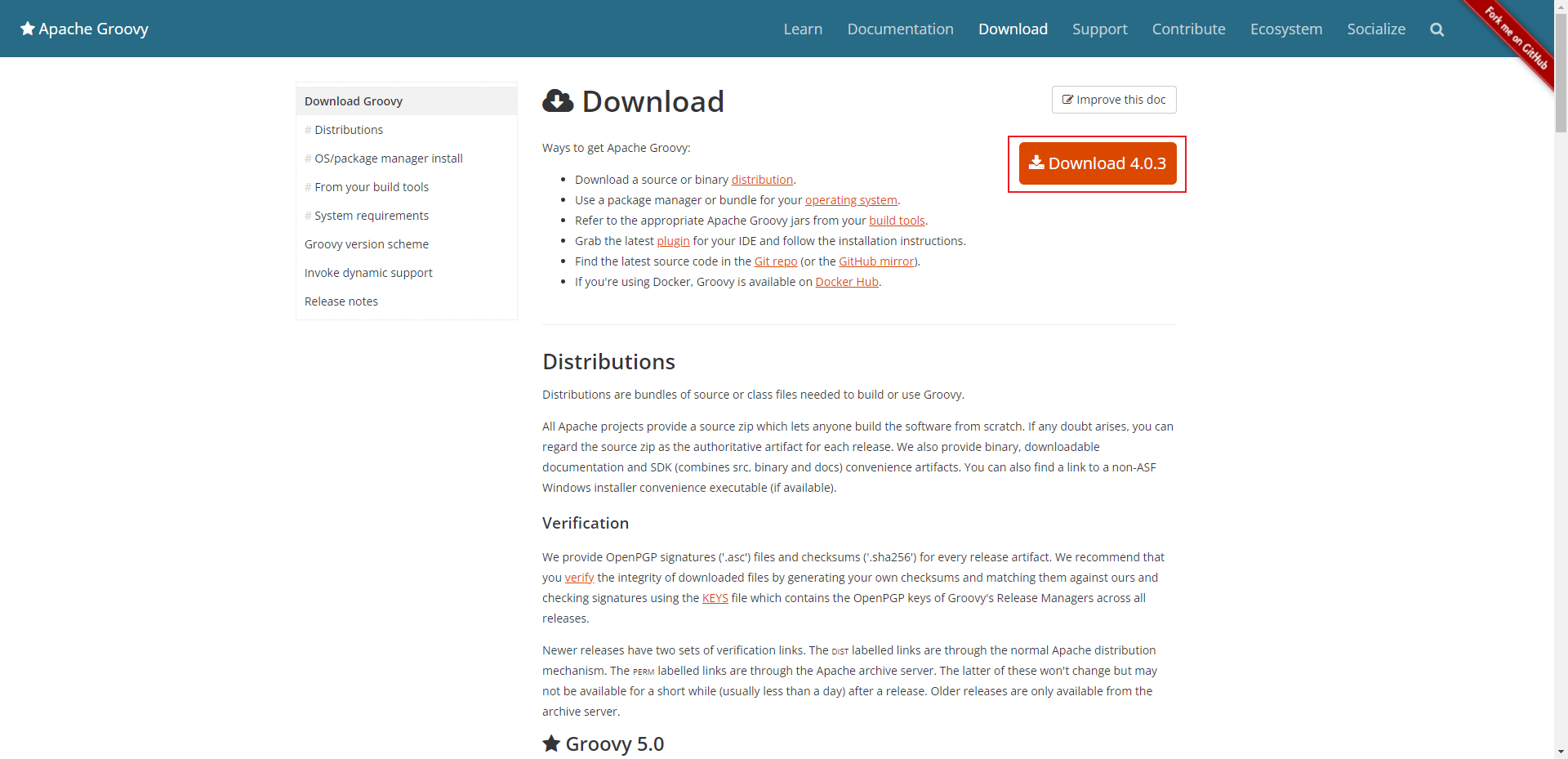Click the scrollbar up arrow
Viewport: 1568px width, 759px height.
(x=1561, y=6)
